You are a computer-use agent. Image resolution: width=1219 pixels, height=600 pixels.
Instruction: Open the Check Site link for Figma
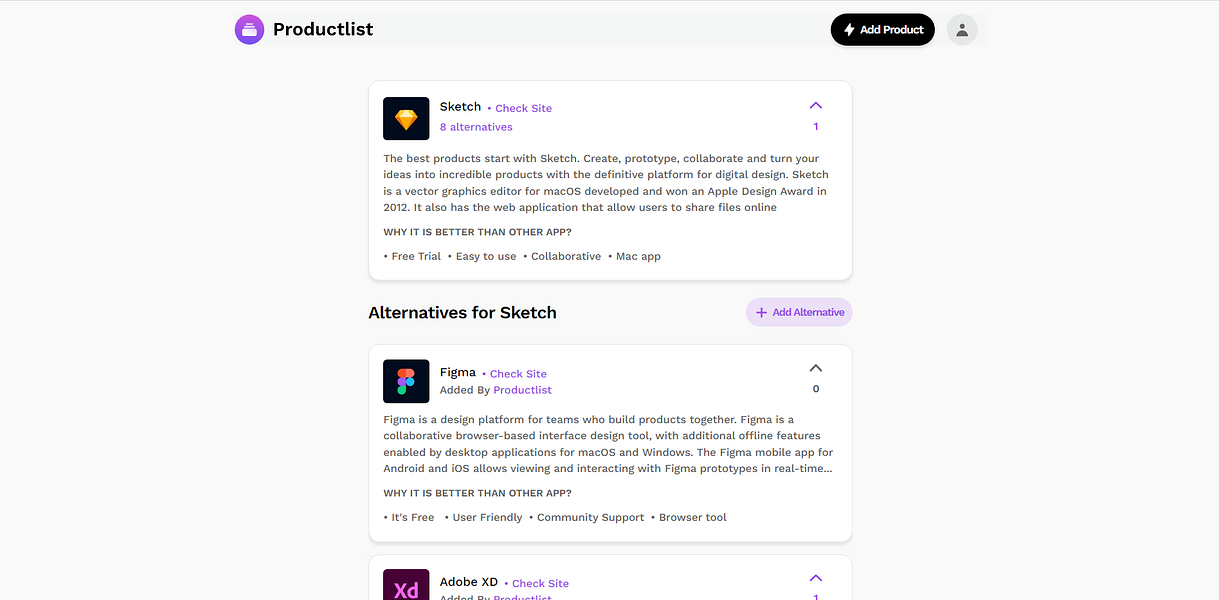click(517, 373)
